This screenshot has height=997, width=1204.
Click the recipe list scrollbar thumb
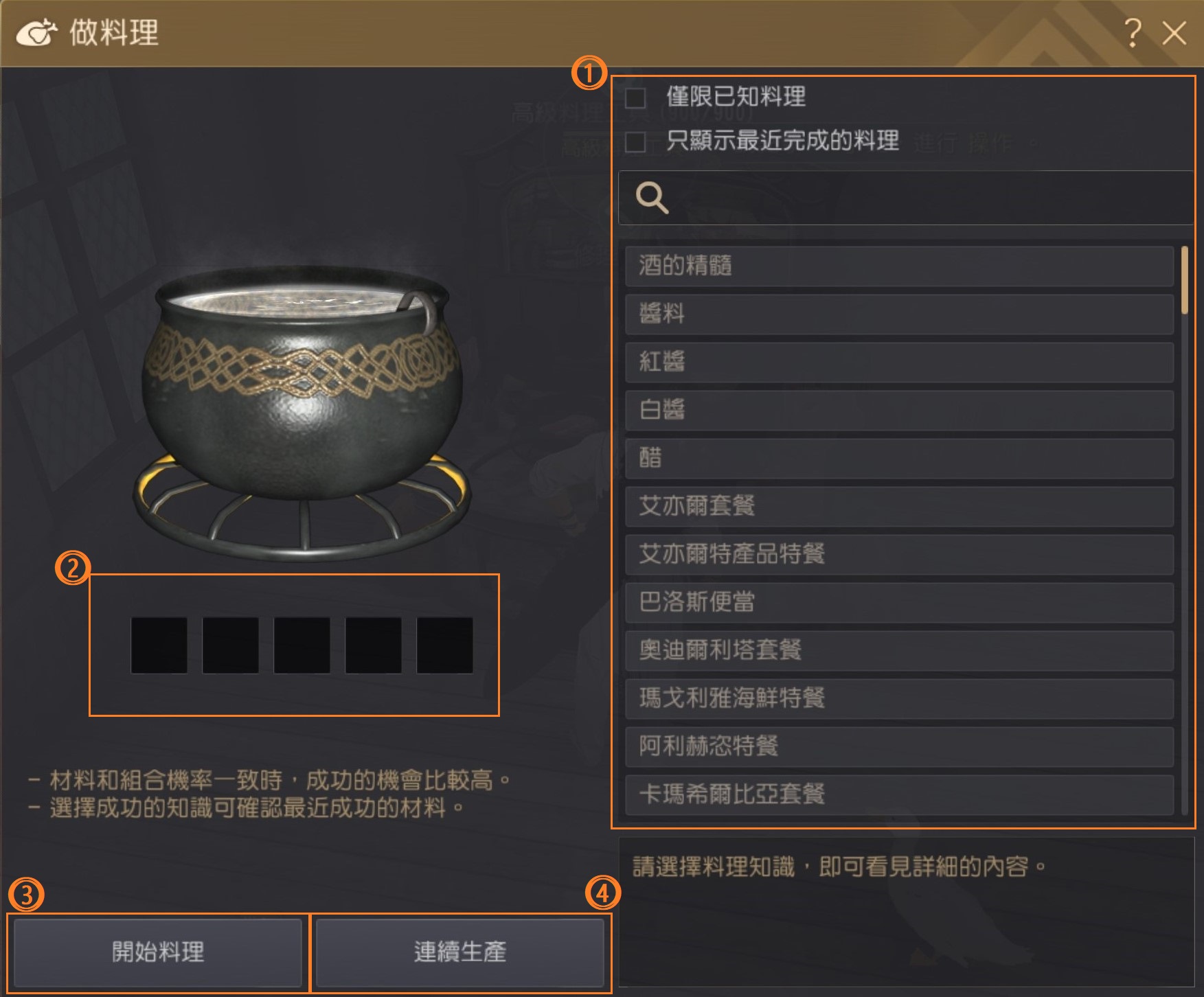coord(1185,280)
